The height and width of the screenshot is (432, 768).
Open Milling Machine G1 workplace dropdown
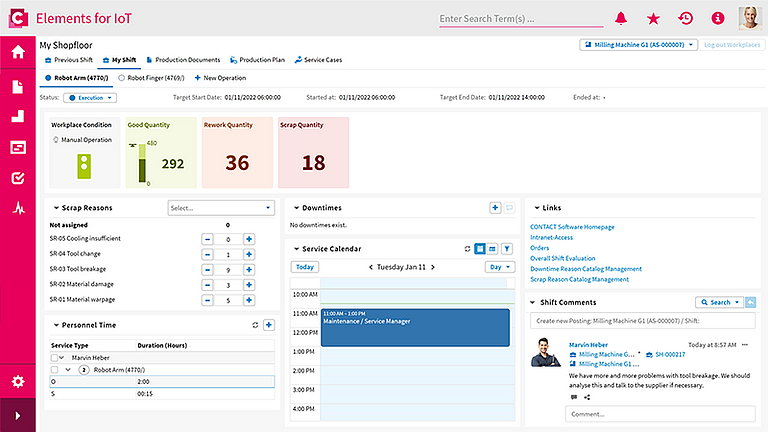(638, 45)
